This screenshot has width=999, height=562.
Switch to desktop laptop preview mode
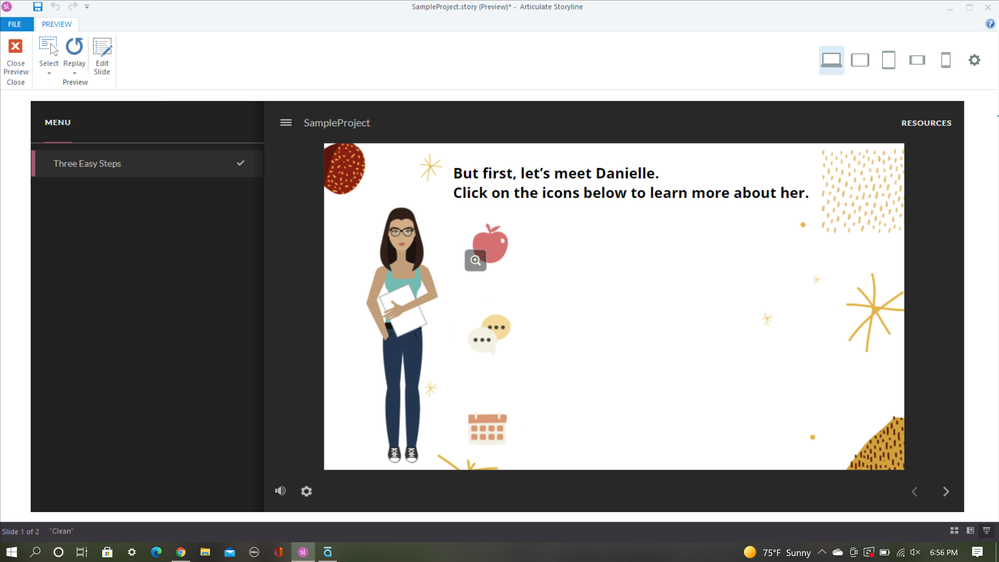(831, 60)
